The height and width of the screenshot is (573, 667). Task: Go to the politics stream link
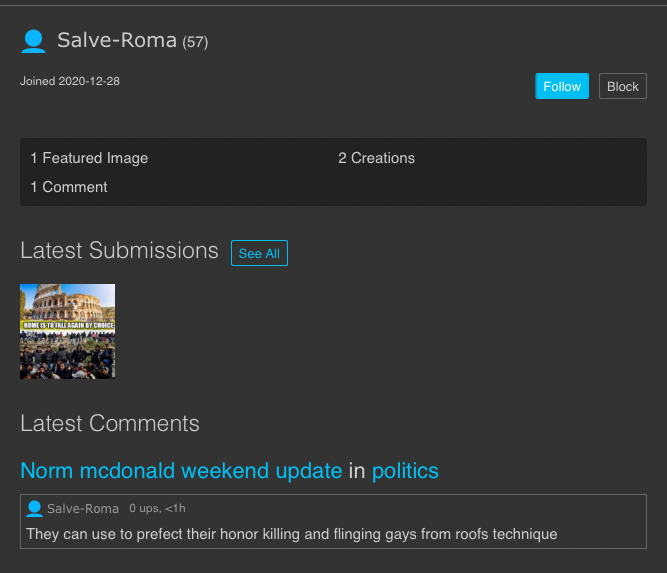(x=405, y=471)
